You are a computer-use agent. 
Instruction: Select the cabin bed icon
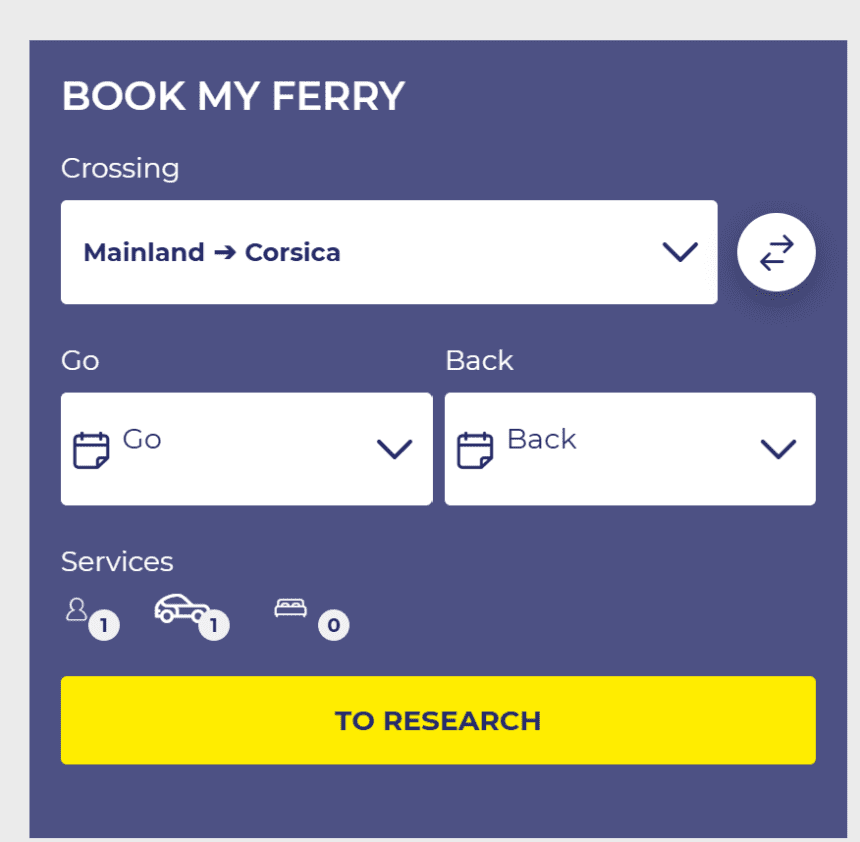click(x=290, y=608)
